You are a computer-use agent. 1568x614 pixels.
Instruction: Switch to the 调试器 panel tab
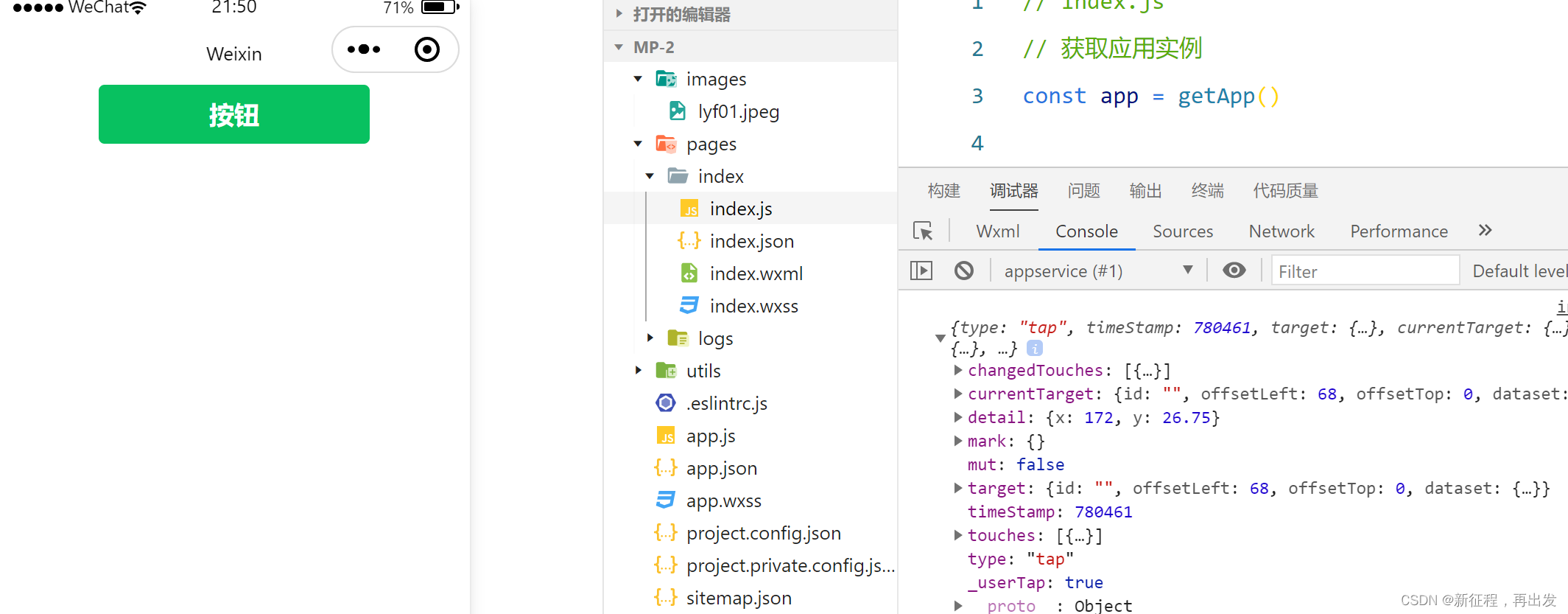coord(1014,191)
